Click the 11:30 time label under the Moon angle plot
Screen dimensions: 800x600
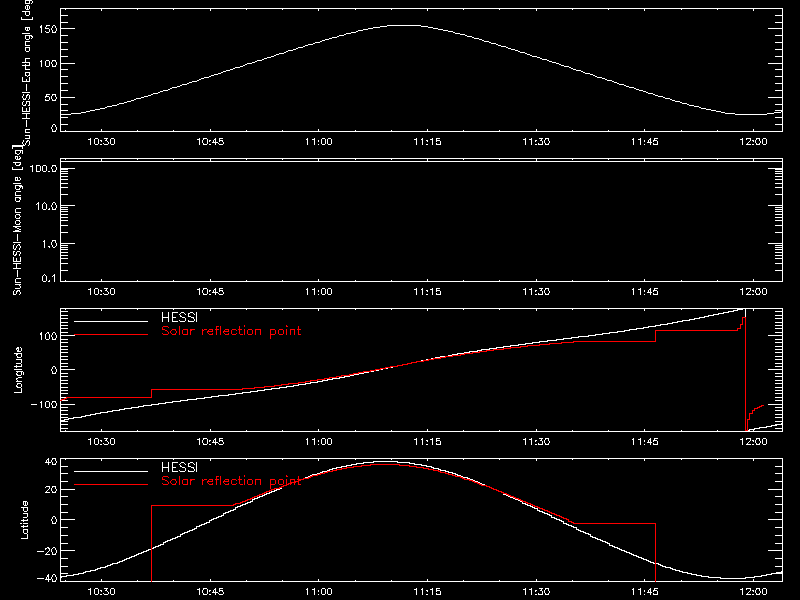(x=536, y=292)
